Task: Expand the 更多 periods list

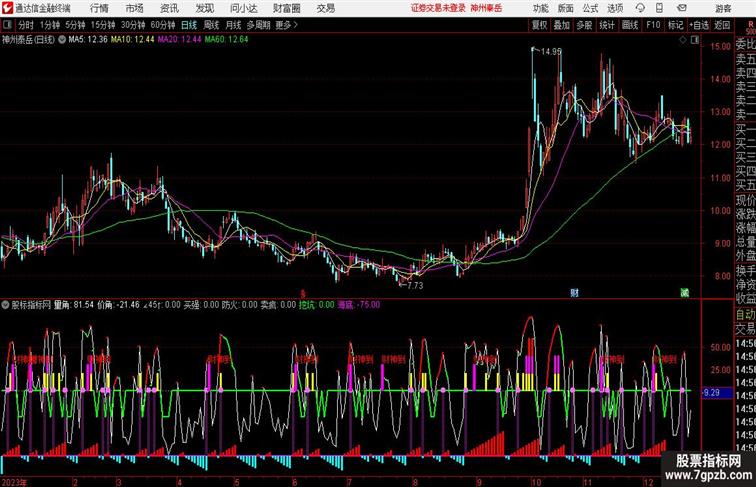Action: click(x=286, y=25)
